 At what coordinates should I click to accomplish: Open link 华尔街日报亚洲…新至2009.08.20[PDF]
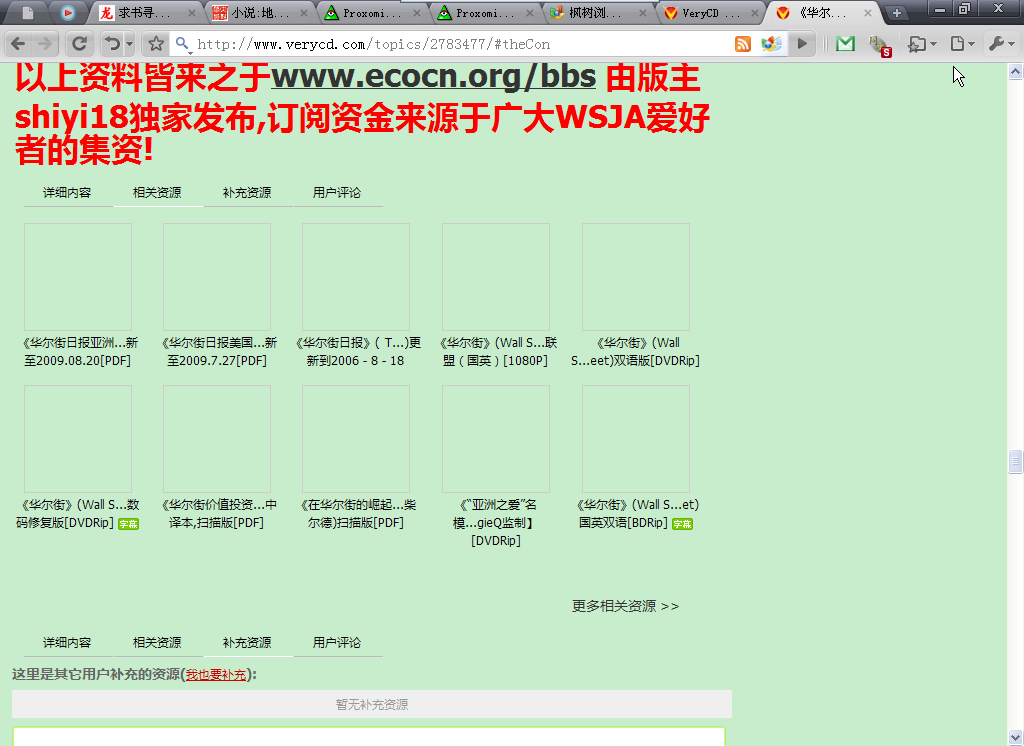pos(78,351)
